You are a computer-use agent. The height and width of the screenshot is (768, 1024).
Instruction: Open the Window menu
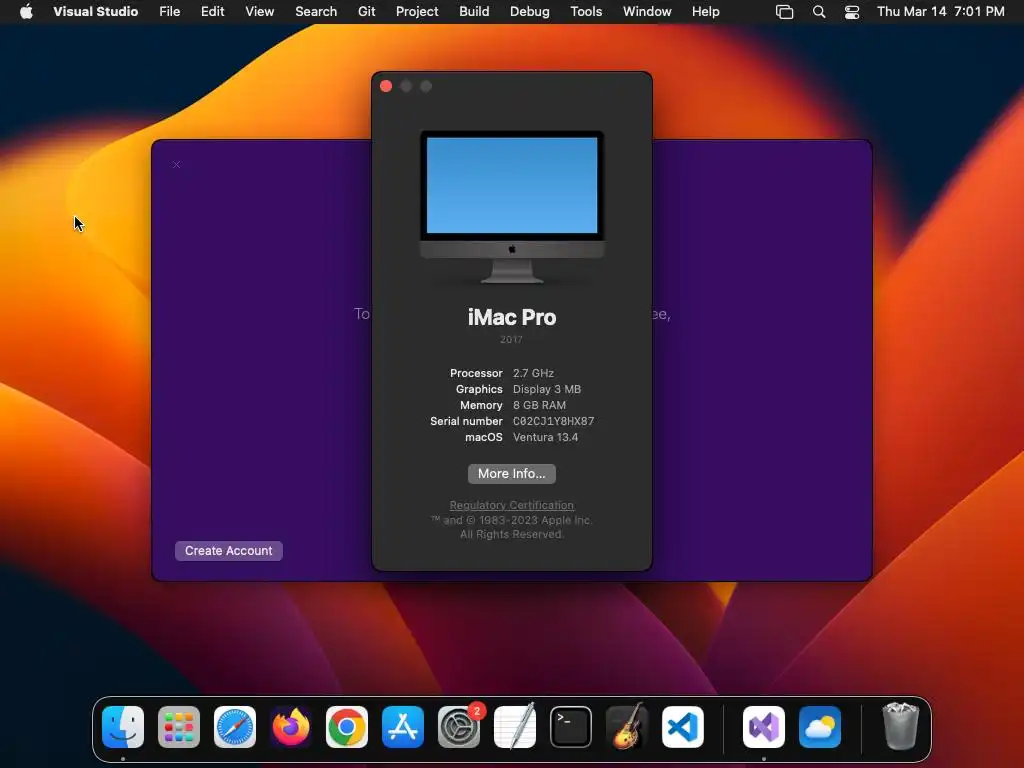pyautogui.click(x=647, y=11)
